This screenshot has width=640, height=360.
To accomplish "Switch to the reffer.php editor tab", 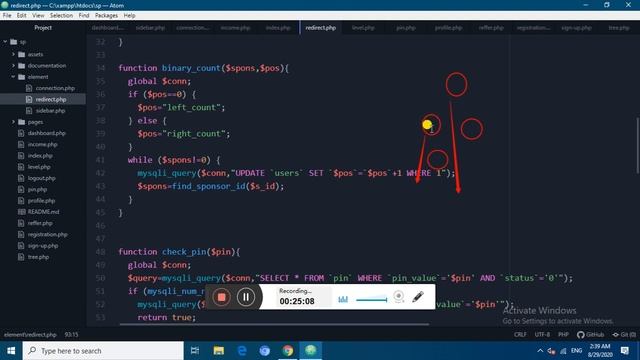I will click(x=491, y=28).
